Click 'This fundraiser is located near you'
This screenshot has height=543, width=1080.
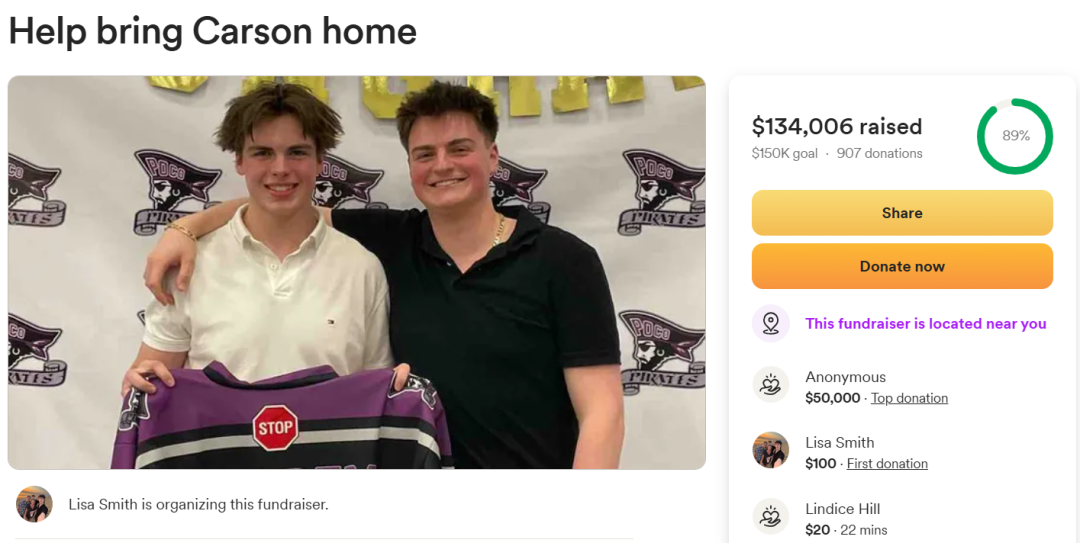(x=926, y=324)
